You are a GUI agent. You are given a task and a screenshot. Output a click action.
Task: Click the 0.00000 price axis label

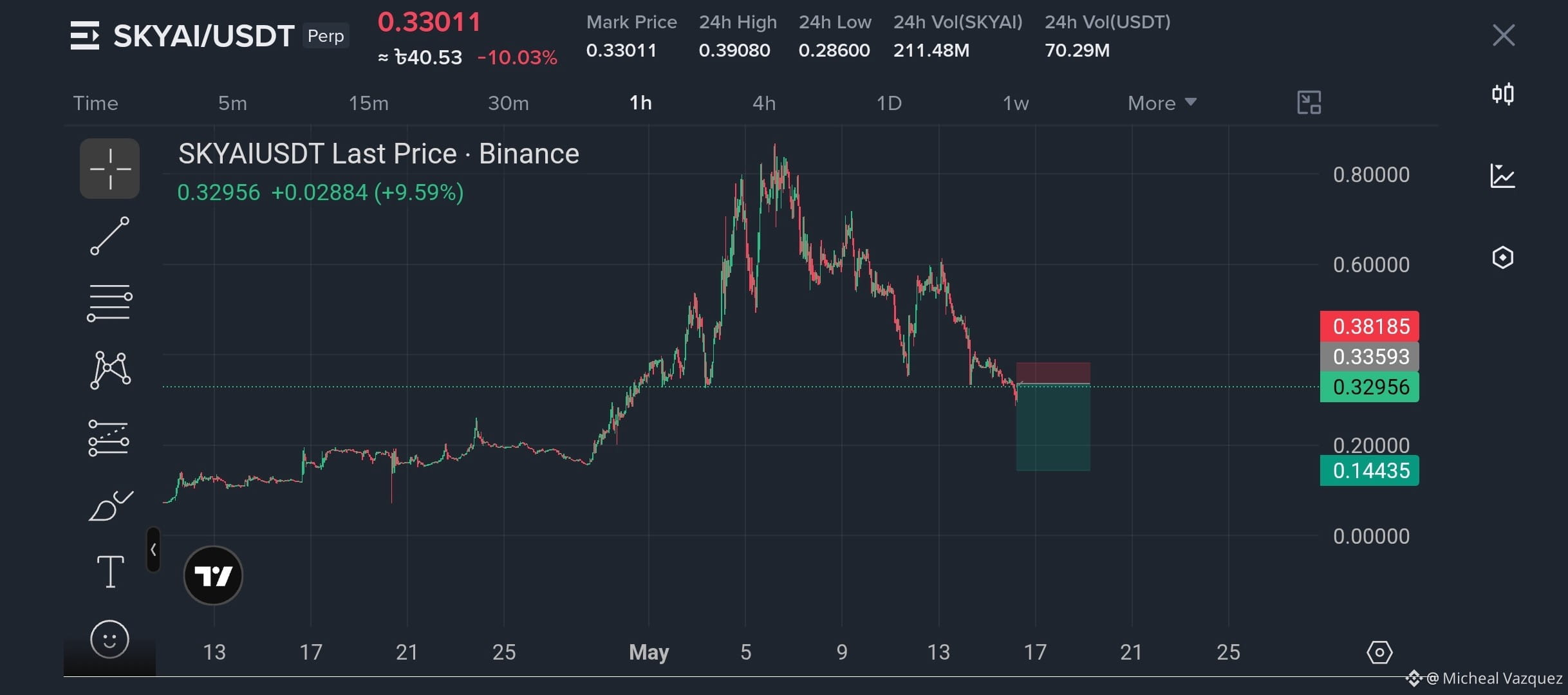click(1371, 536)
